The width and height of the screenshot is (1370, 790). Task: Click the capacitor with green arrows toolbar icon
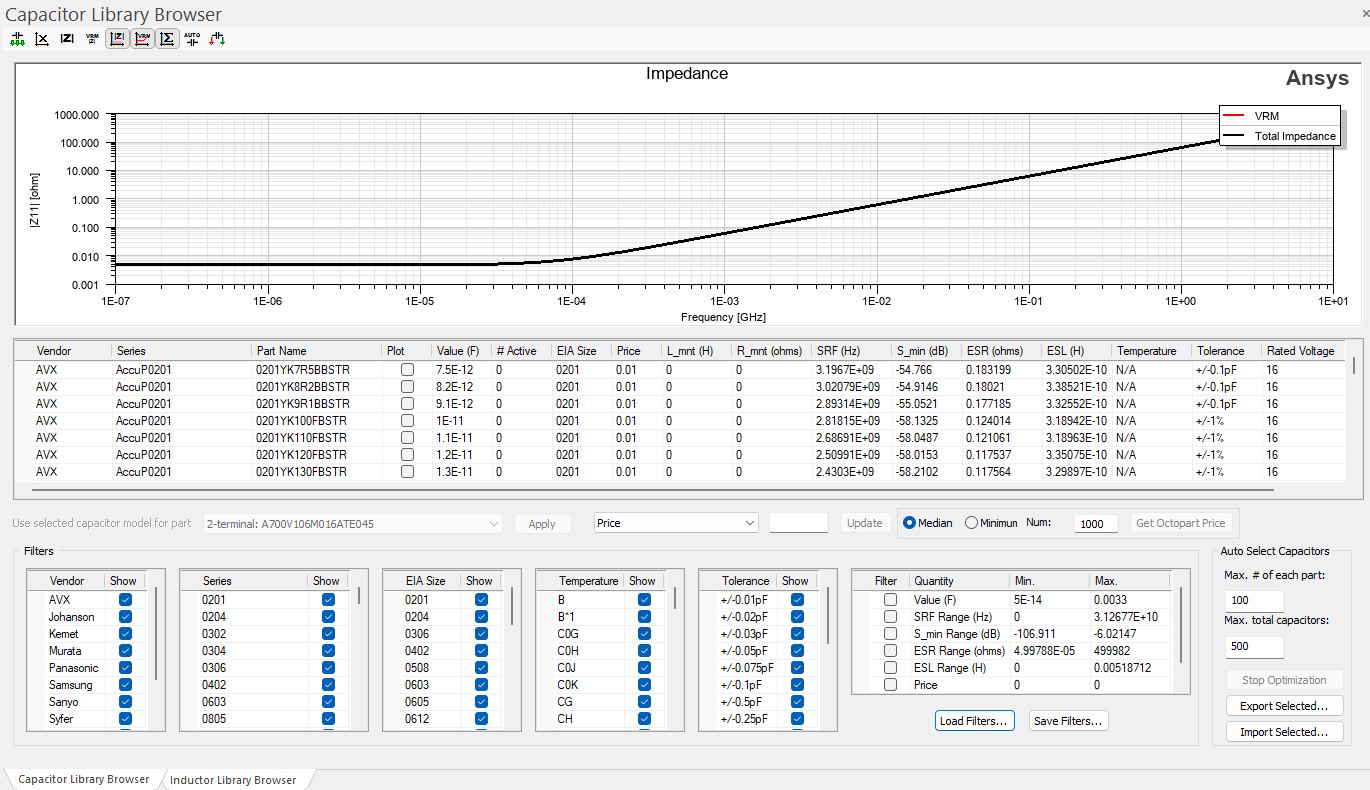click(17, 39)
